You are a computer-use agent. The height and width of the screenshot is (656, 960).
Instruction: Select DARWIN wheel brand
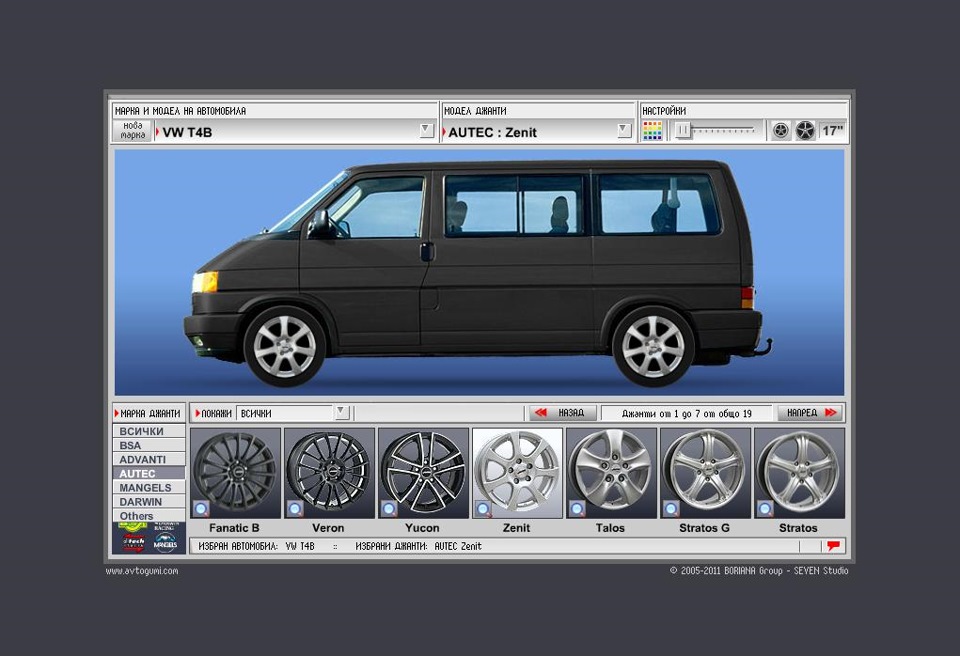pyautogui.click(x=149, y=502)
